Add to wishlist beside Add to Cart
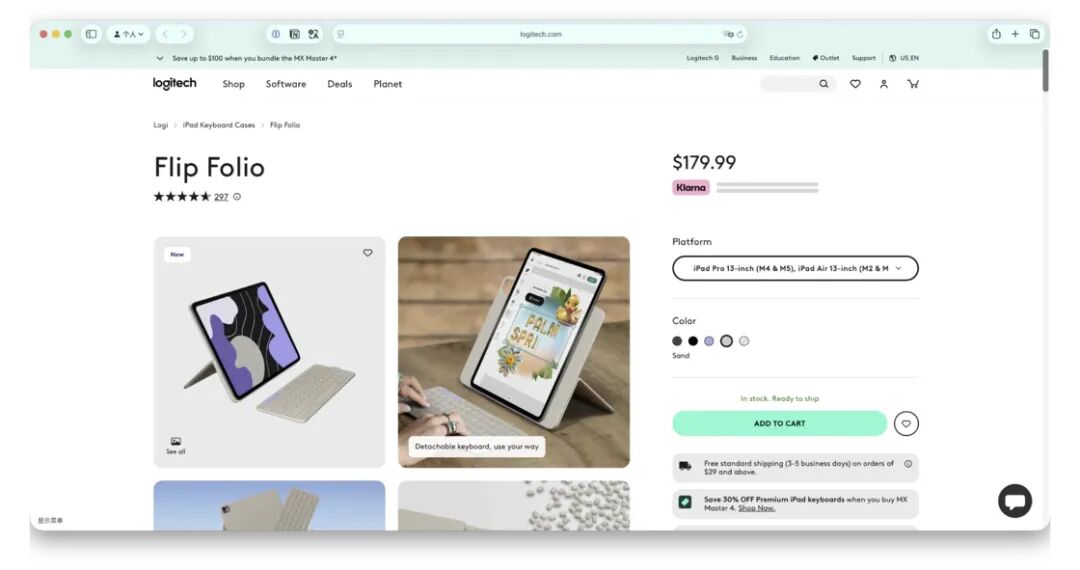 [x=906, y=423]
